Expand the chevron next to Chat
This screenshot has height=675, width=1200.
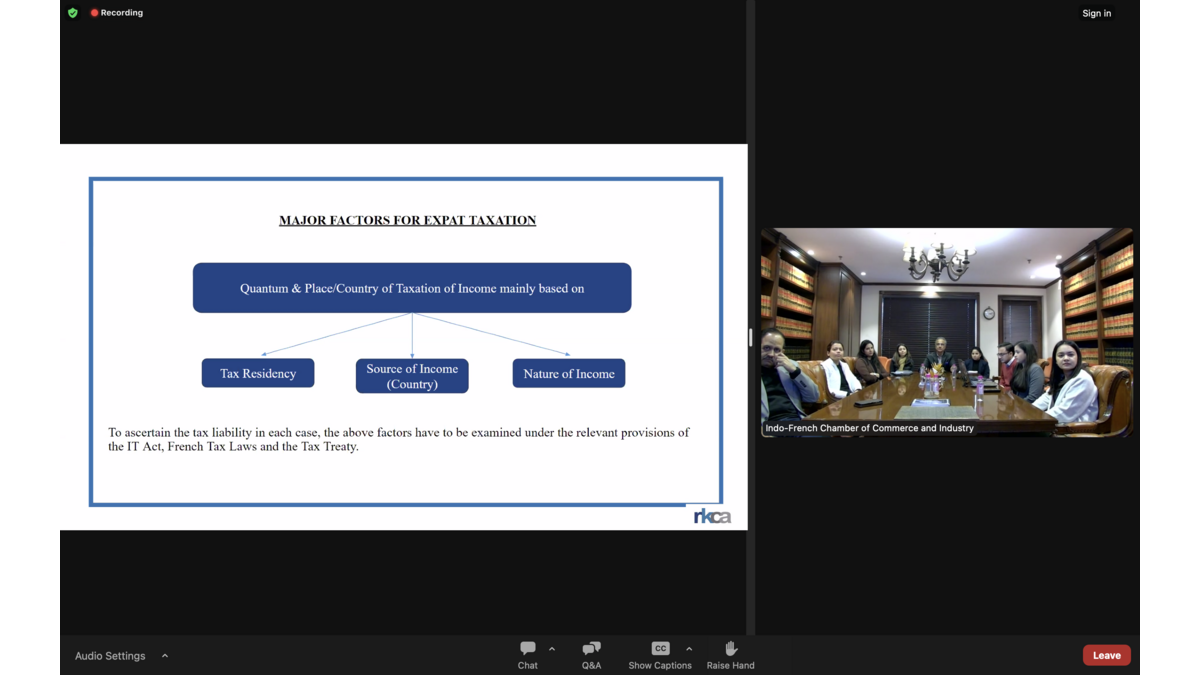pyautogui.click(x=552, y=649)
